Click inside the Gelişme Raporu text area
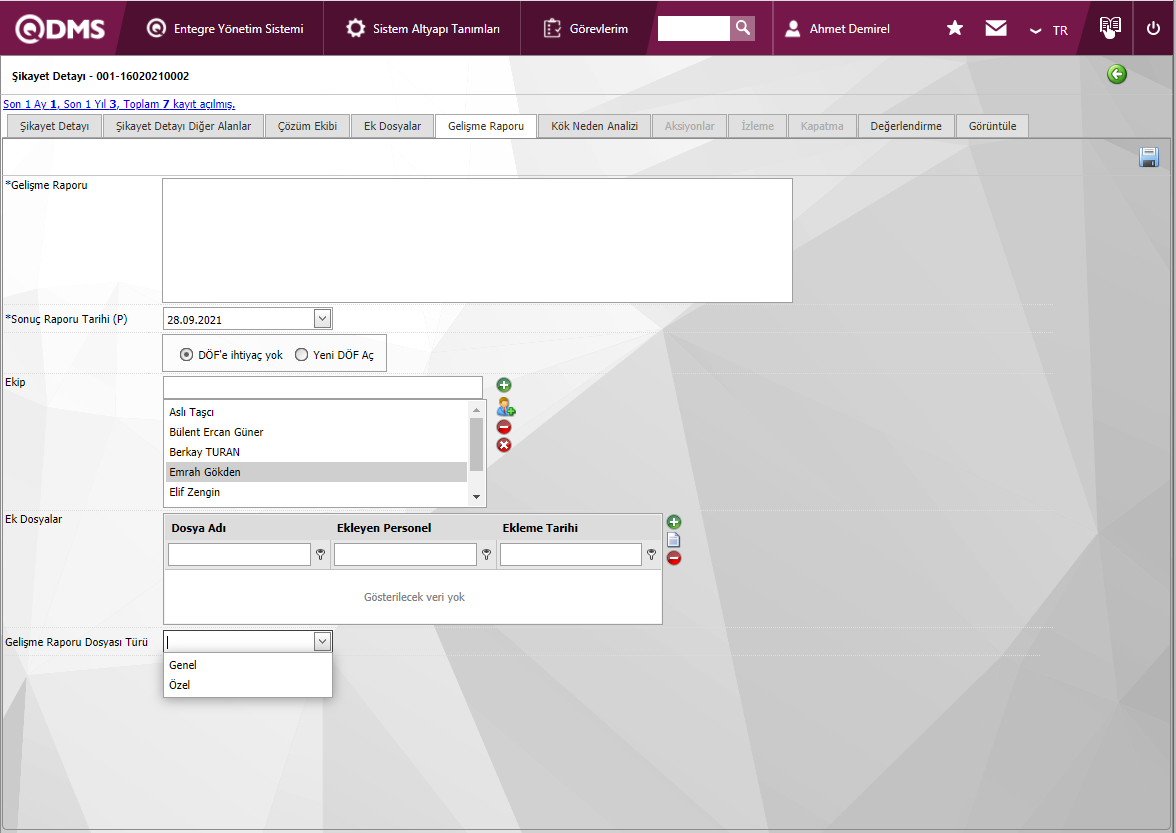 click(x=477, y=240)
